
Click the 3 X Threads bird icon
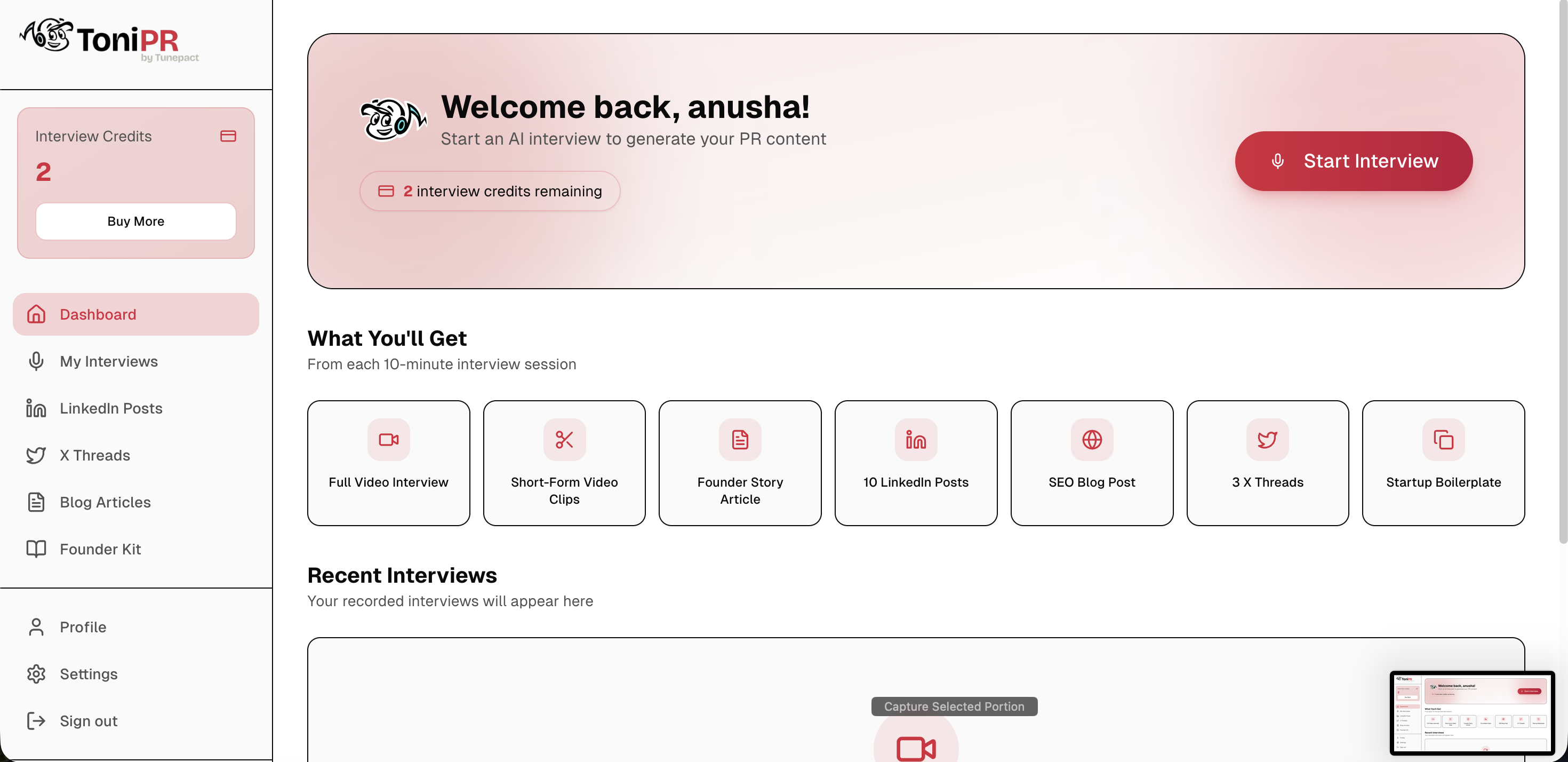1267,439
